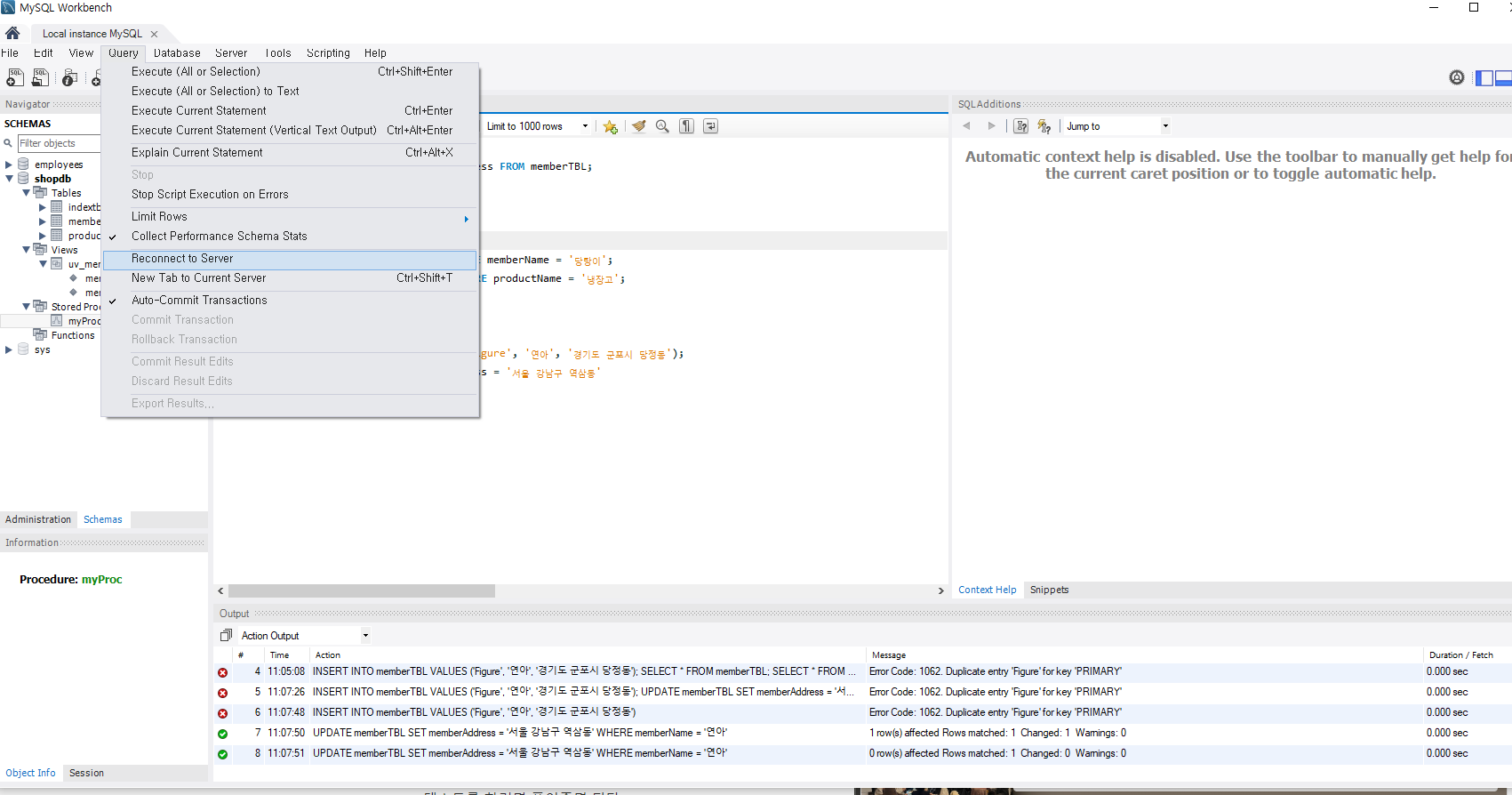This screenshot has width=1512, height=795.
Task: Click the success icon for row 7
Action: tap(222, 734)
